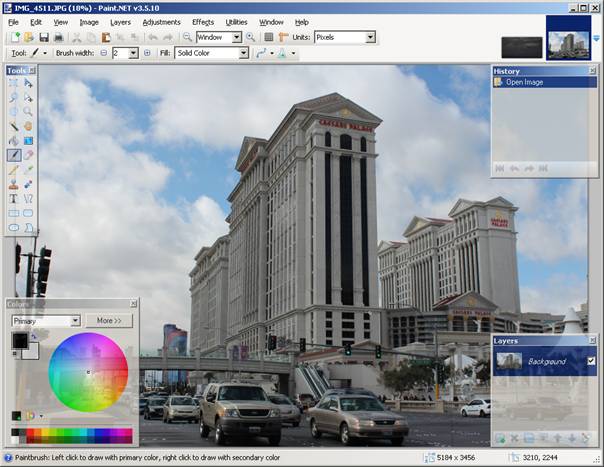Select the Rounded Rectangle shape tool

point(28,213)
